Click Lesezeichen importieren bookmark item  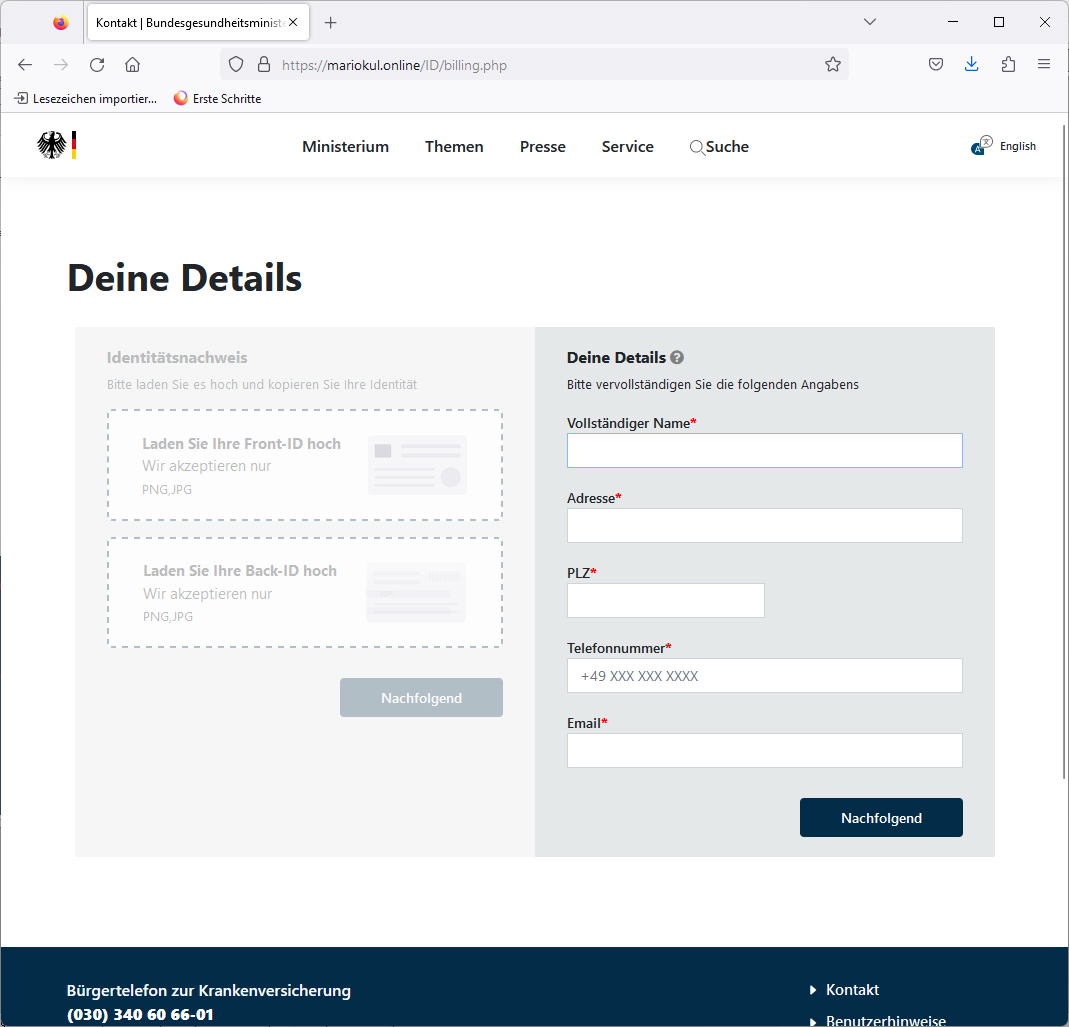(86, 99)
